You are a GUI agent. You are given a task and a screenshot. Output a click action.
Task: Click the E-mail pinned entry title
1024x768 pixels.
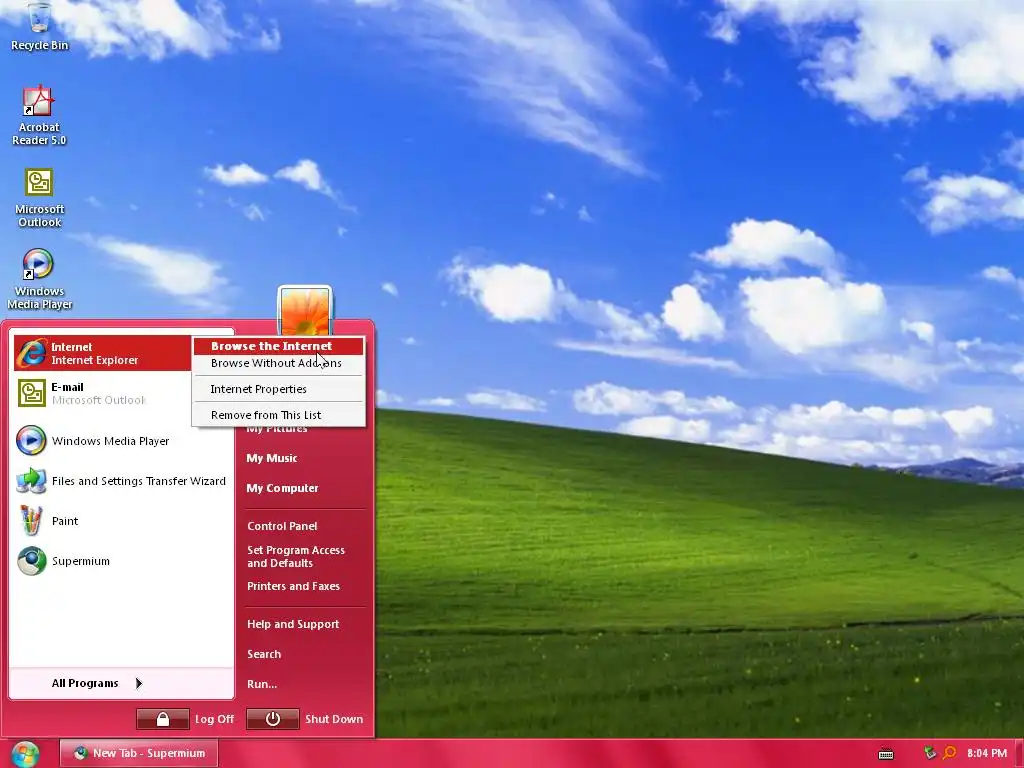pos(67,387)
